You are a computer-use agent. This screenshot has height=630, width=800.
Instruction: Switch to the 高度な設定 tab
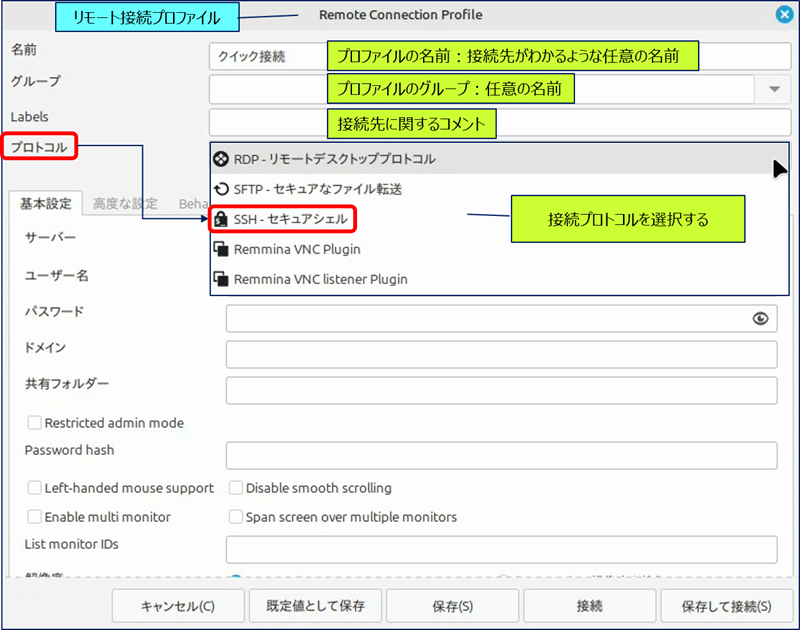pos(126,204)
